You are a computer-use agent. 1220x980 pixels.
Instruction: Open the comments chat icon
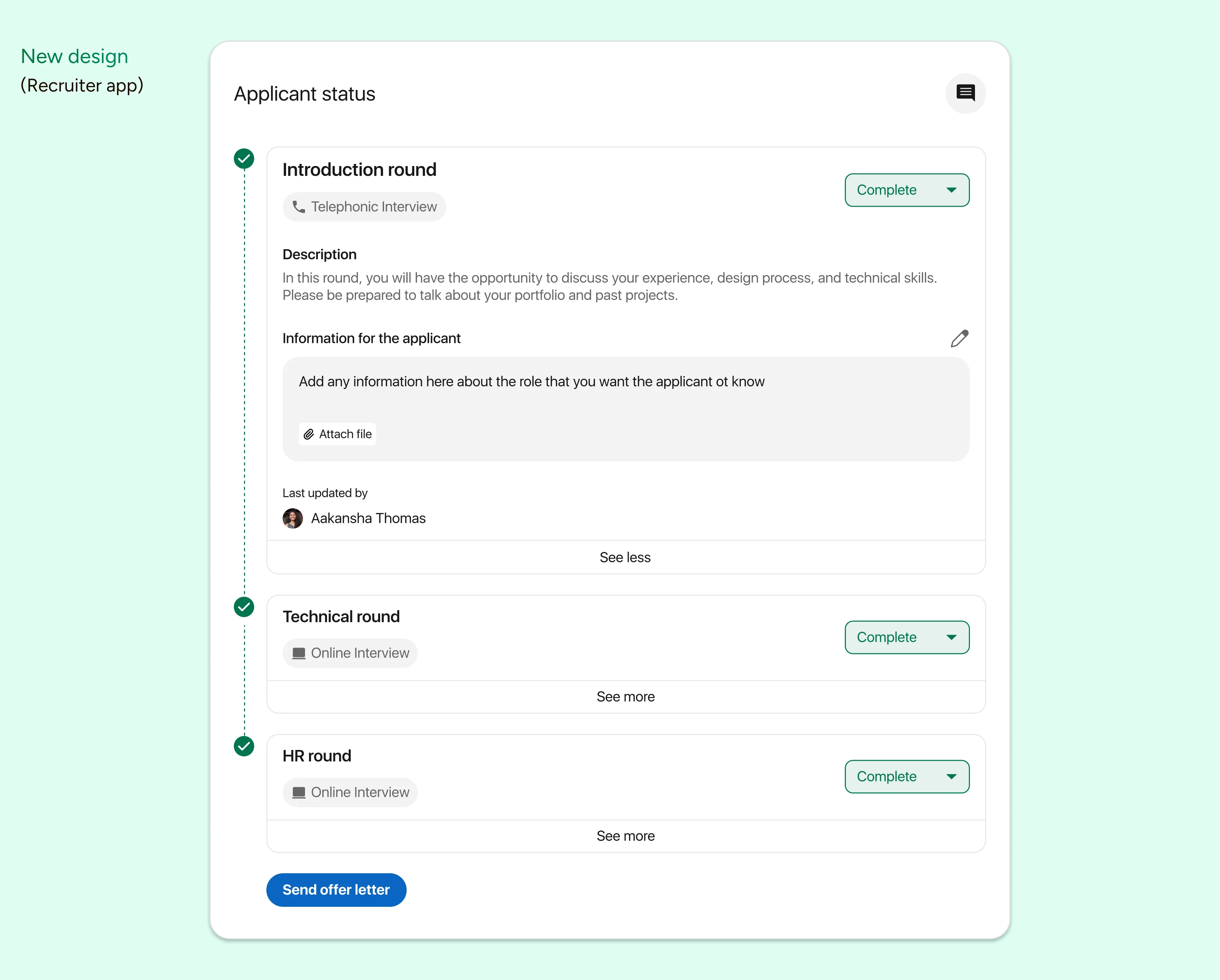click(965, 93)
